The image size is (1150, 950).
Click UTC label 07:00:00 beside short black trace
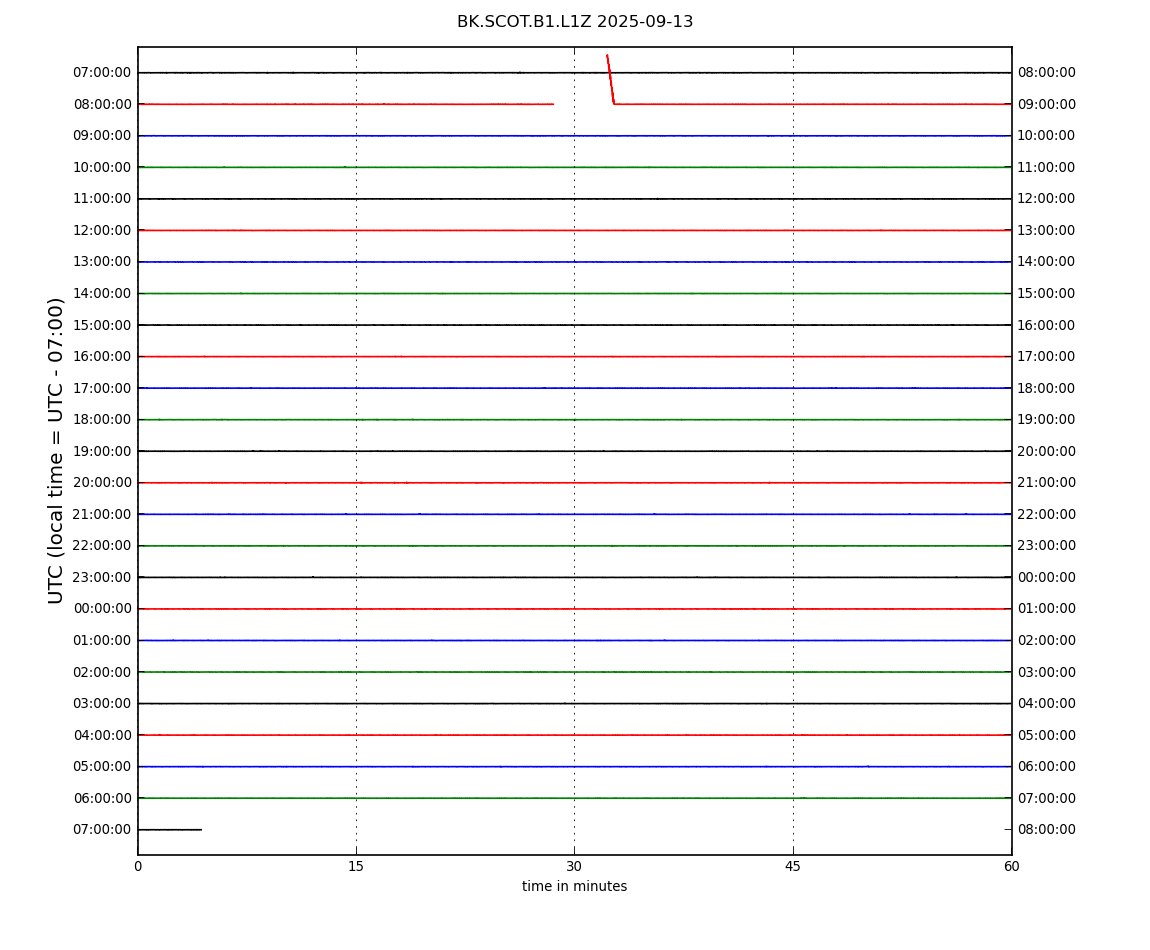pos(102,830)
